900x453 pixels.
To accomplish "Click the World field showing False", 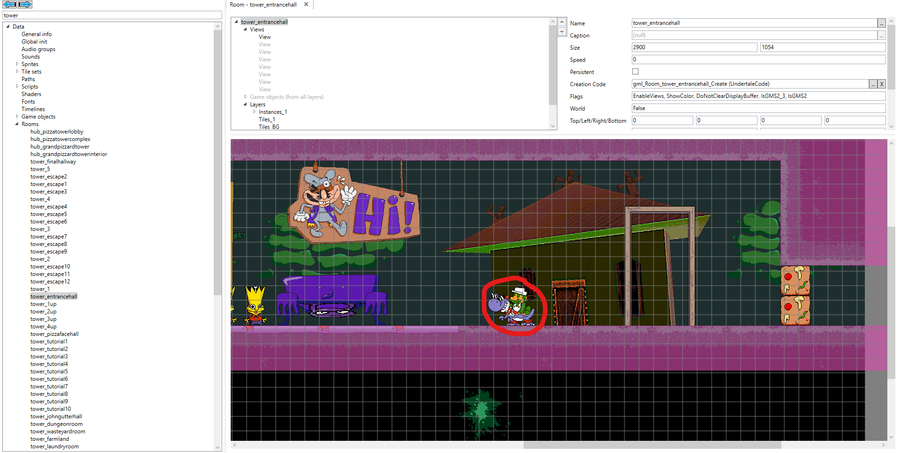I will [x=758, y=108].
